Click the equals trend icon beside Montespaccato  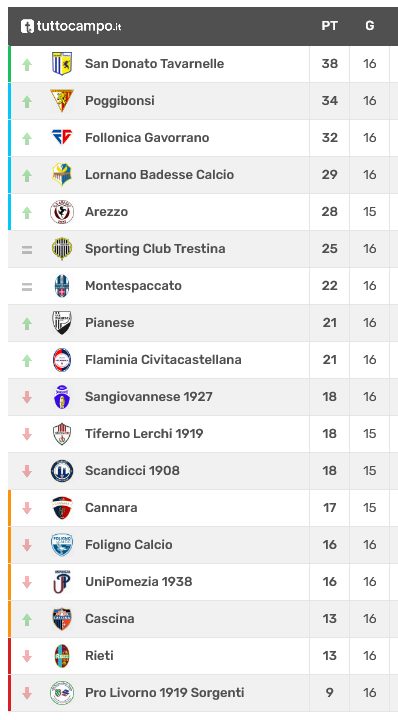click(27, 287)
